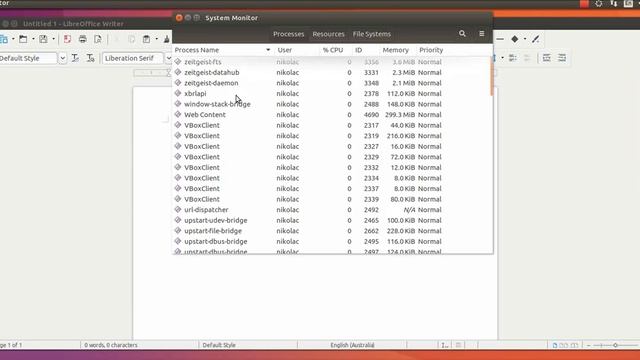Select the zeitgeist-daemon process row
Screen dimensions: 640x360
coord(331,83)
